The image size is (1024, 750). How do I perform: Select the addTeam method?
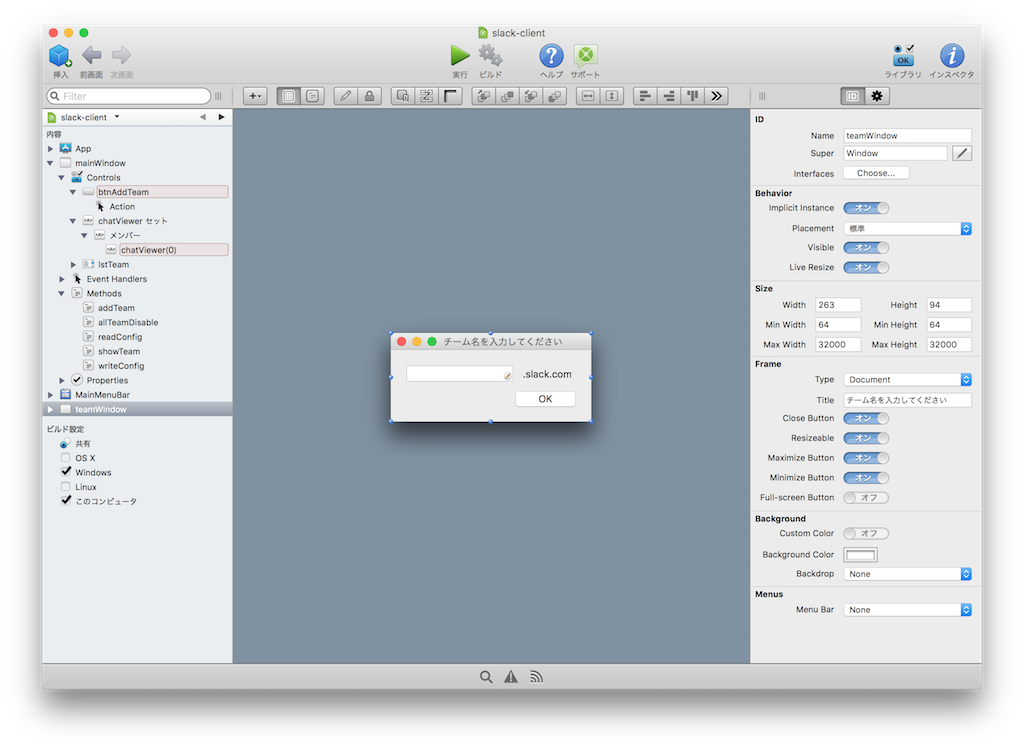[x=116, y=308]
